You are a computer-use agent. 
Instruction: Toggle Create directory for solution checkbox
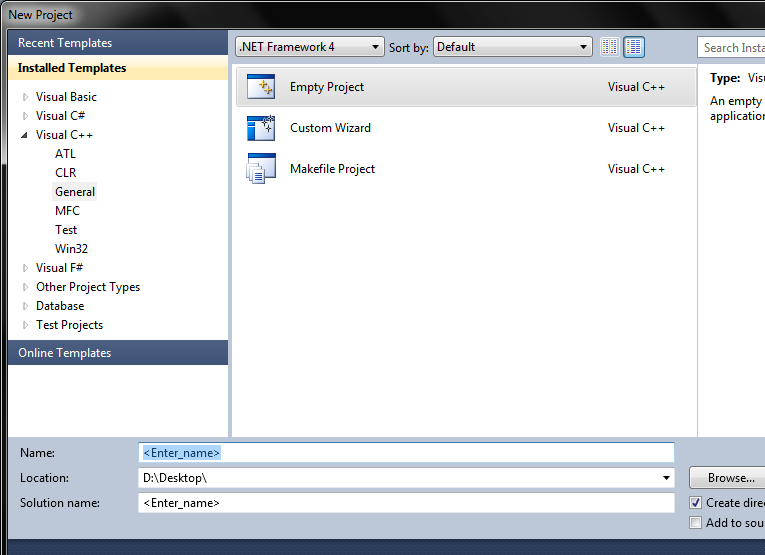[x=696, y=503]
